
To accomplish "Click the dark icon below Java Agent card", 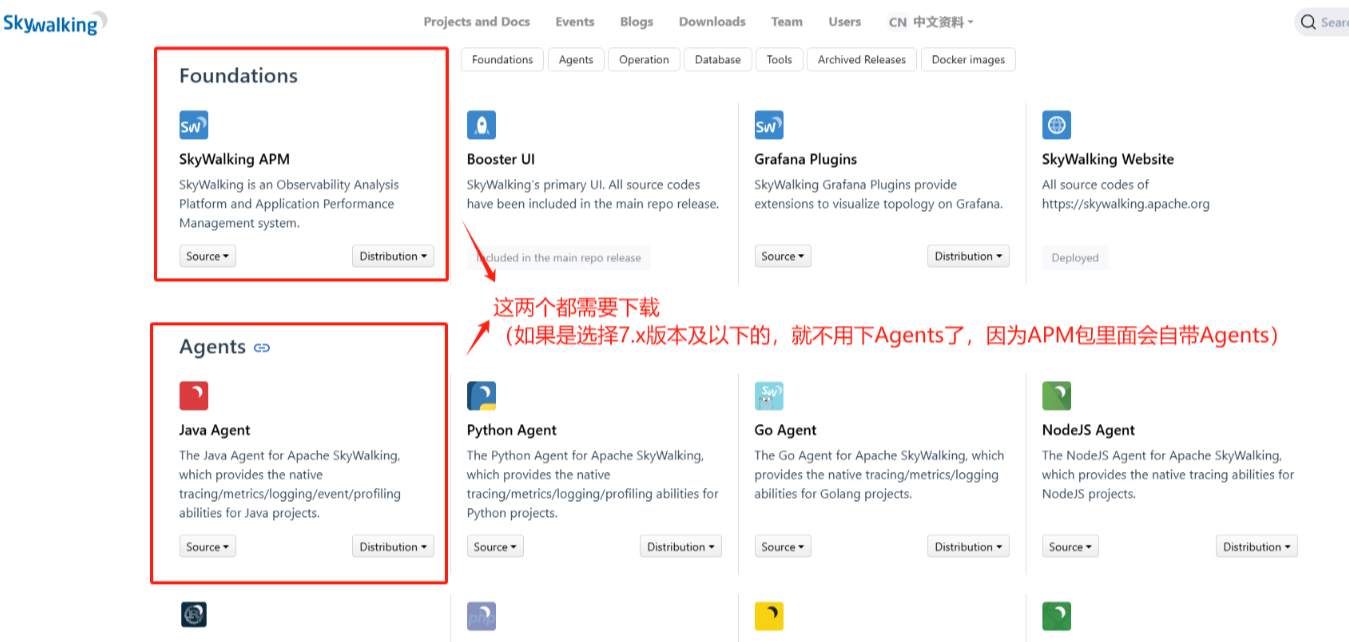I will coord(194,614).
